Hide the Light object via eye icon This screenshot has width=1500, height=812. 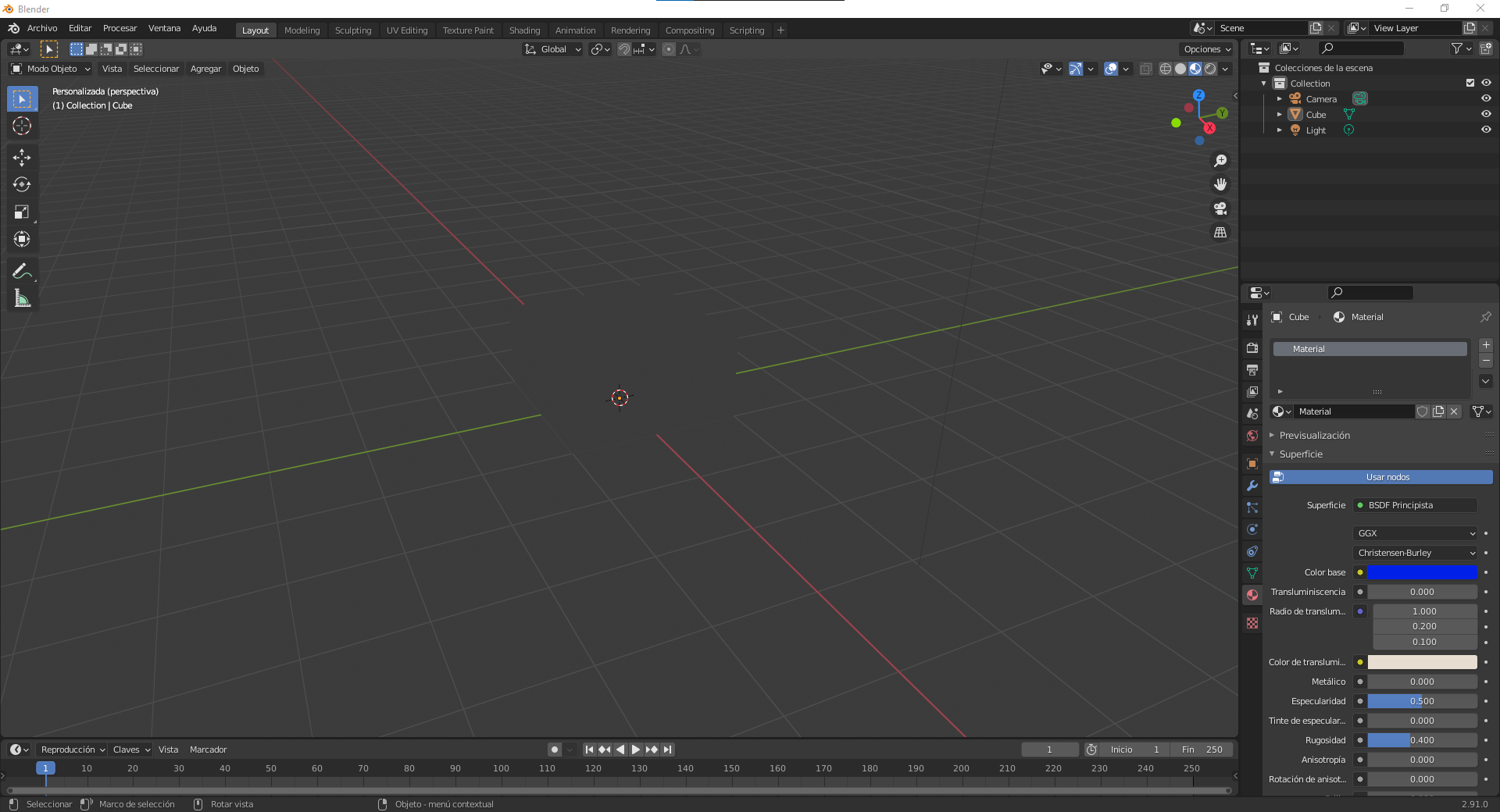[x=1486, y=130]
